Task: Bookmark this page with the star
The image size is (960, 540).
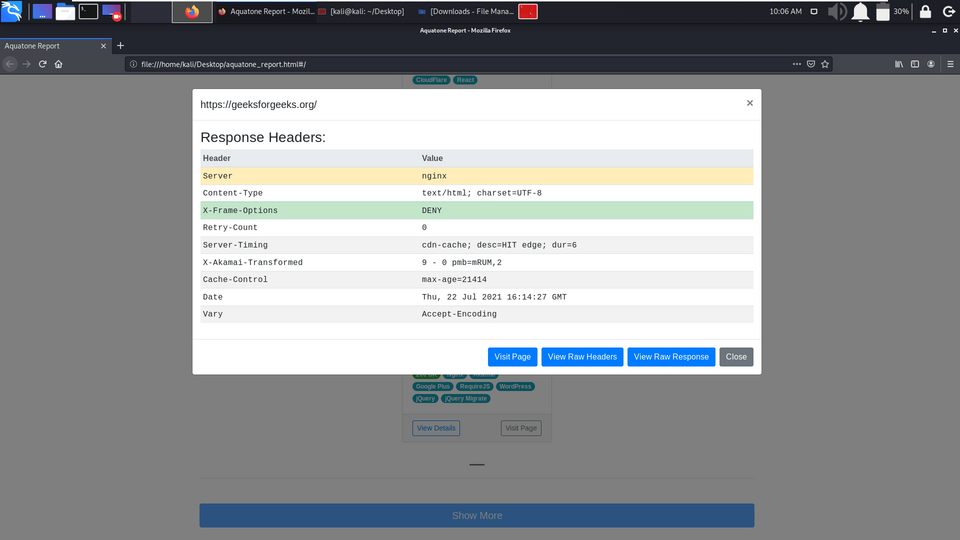Action: [825, 64]
